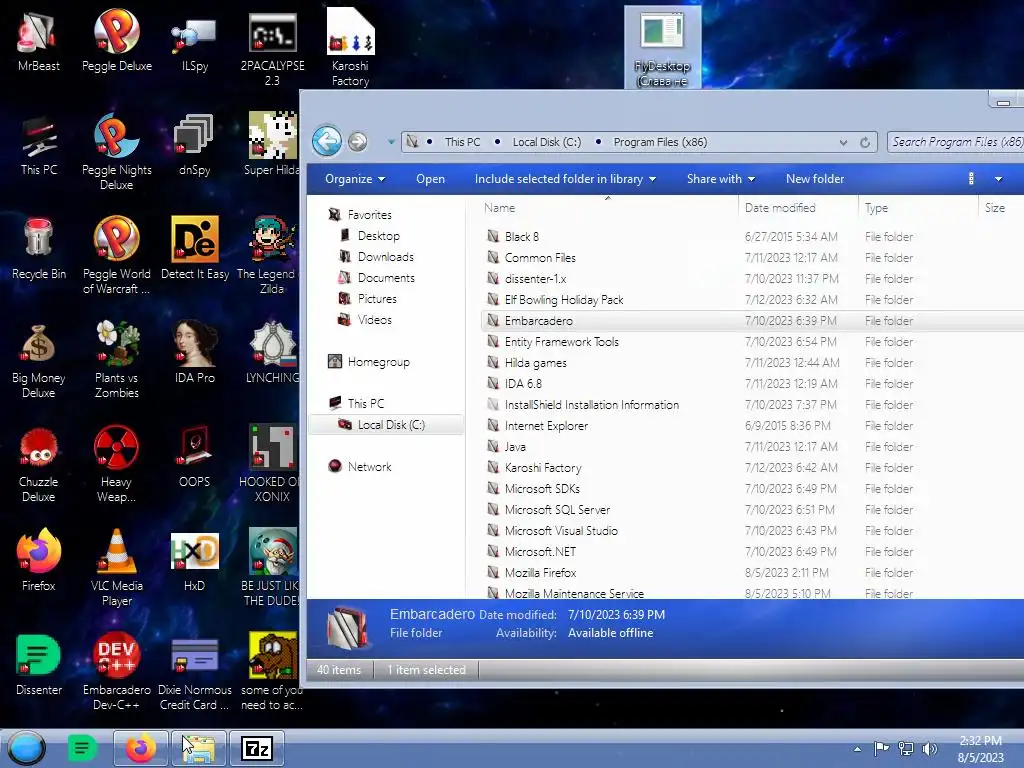Screen dimensions: 1024x768
Task: Refresh the Program Files (x86) folder
Action: click(865, 142)
